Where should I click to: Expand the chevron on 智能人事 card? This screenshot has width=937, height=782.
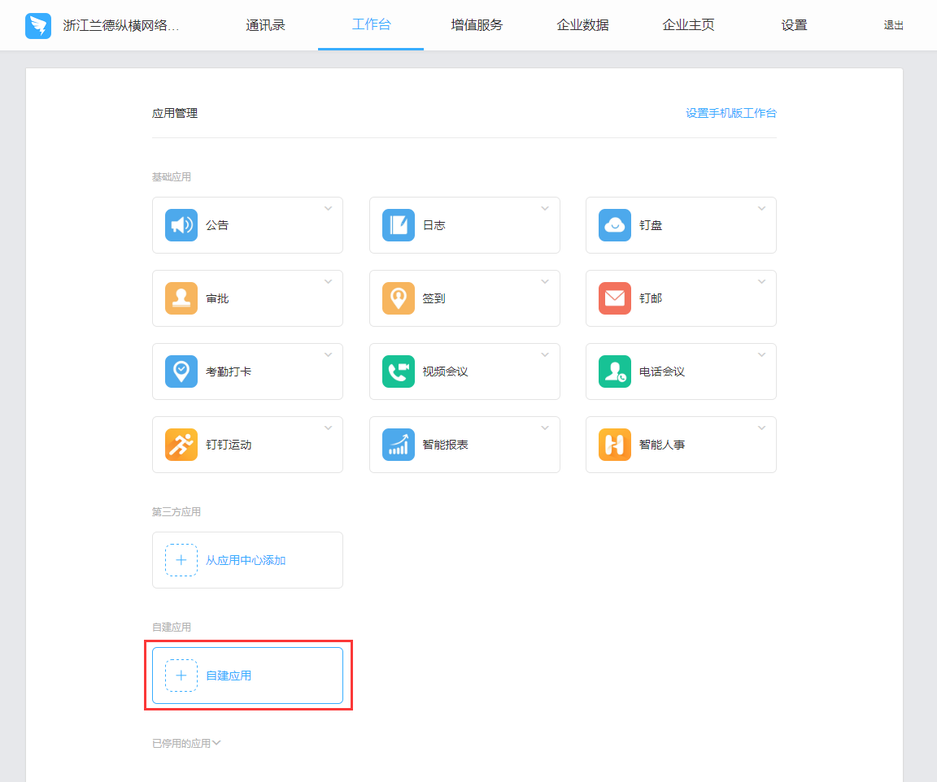[x=762, y=428]
